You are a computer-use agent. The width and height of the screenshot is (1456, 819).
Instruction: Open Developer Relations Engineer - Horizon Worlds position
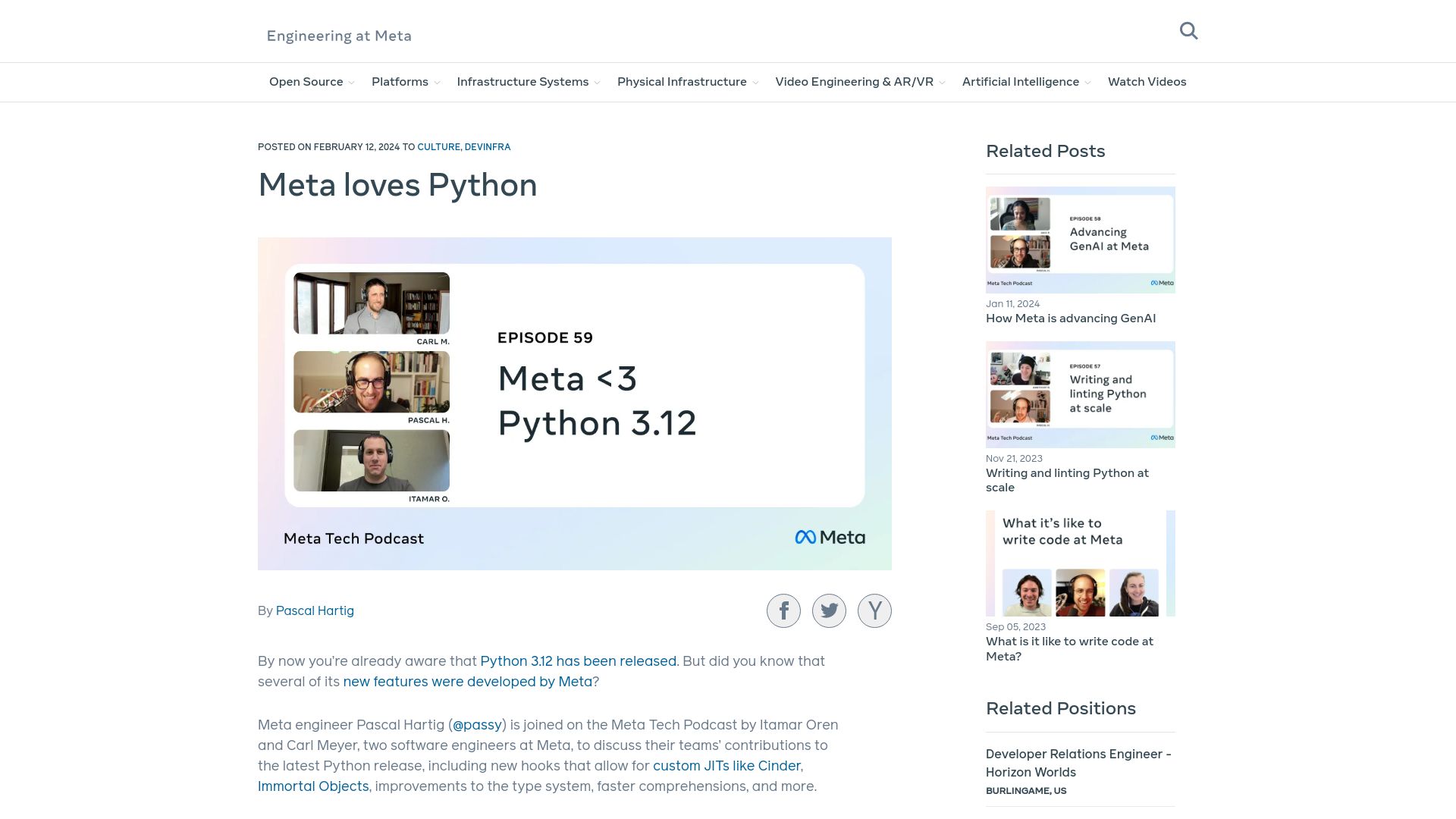(x=1078, y=763)
